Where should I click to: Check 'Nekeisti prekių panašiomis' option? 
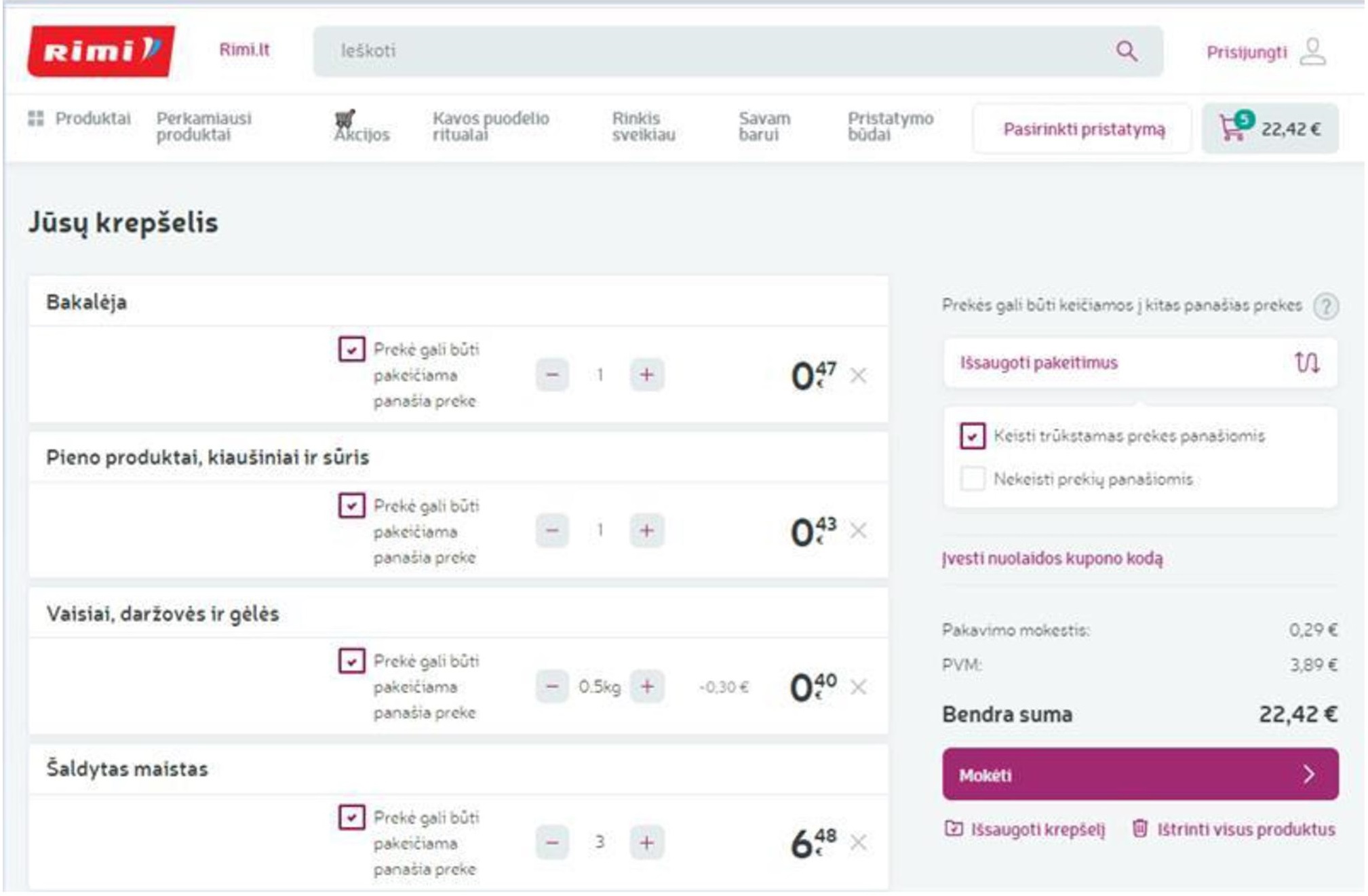[973, 478]
